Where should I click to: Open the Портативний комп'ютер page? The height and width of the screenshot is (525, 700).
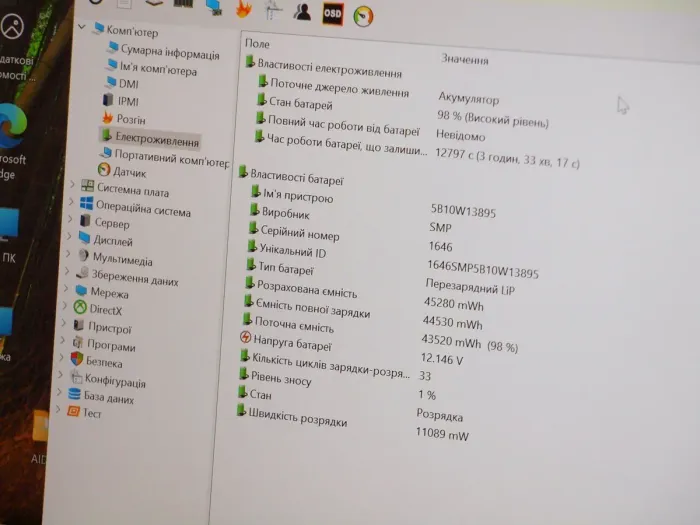point(170,158)
